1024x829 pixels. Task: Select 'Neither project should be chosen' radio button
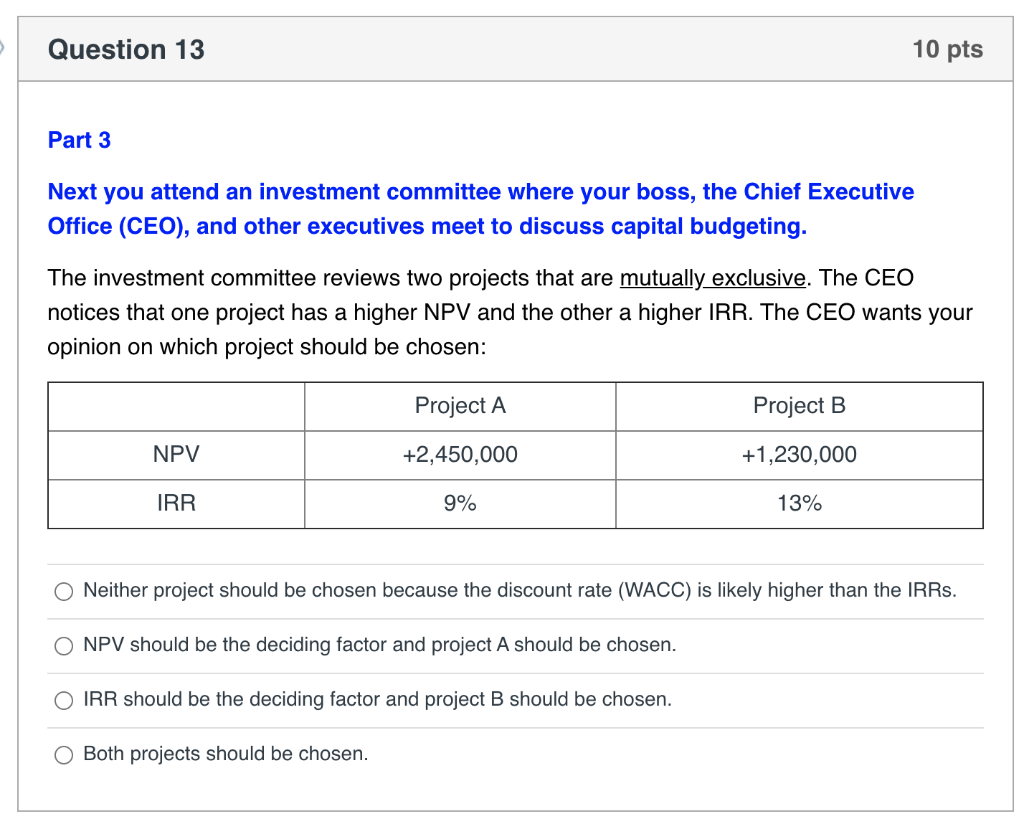click(63, 592)
